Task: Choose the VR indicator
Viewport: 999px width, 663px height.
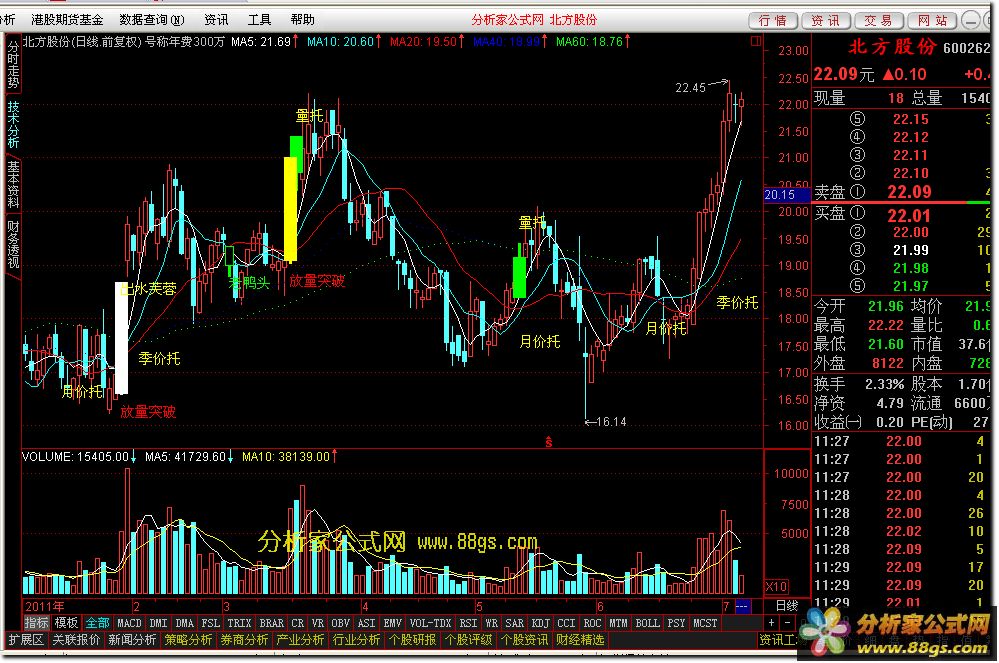Action: pyautogui.click(x=317, y=623)
